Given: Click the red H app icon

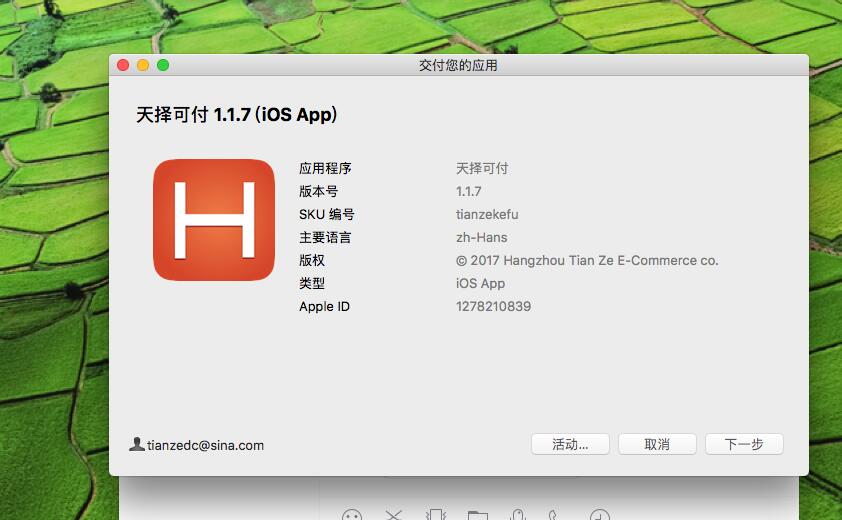Looking at the screenshot, I should point(214,220).
